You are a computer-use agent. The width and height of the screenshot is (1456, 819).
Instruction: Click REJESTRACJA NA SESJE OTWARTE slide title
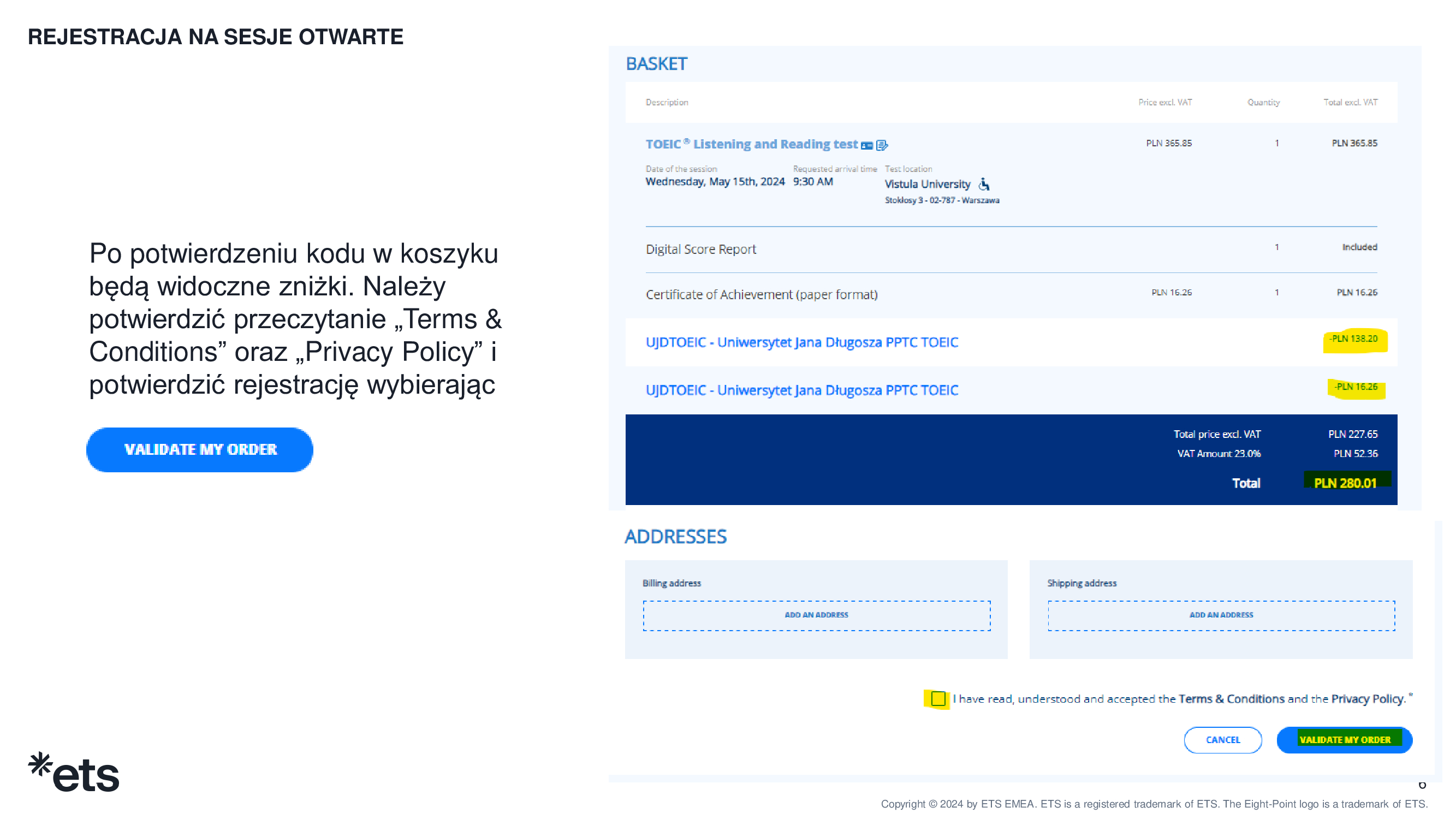pos(215,37)
